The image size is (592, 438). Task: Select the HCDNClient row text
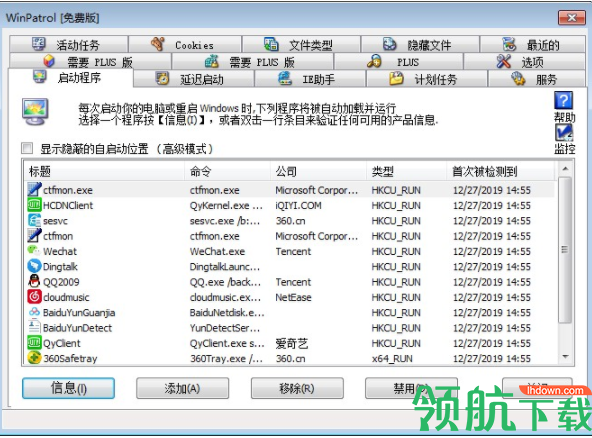click(x=68, y=205)
